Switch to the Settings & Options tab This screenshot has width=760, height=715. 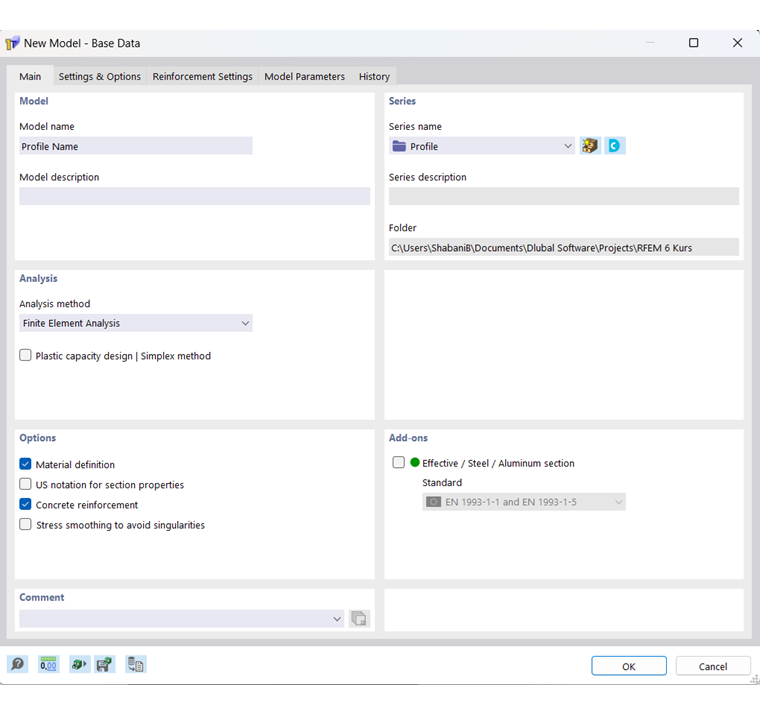(99, 76)
